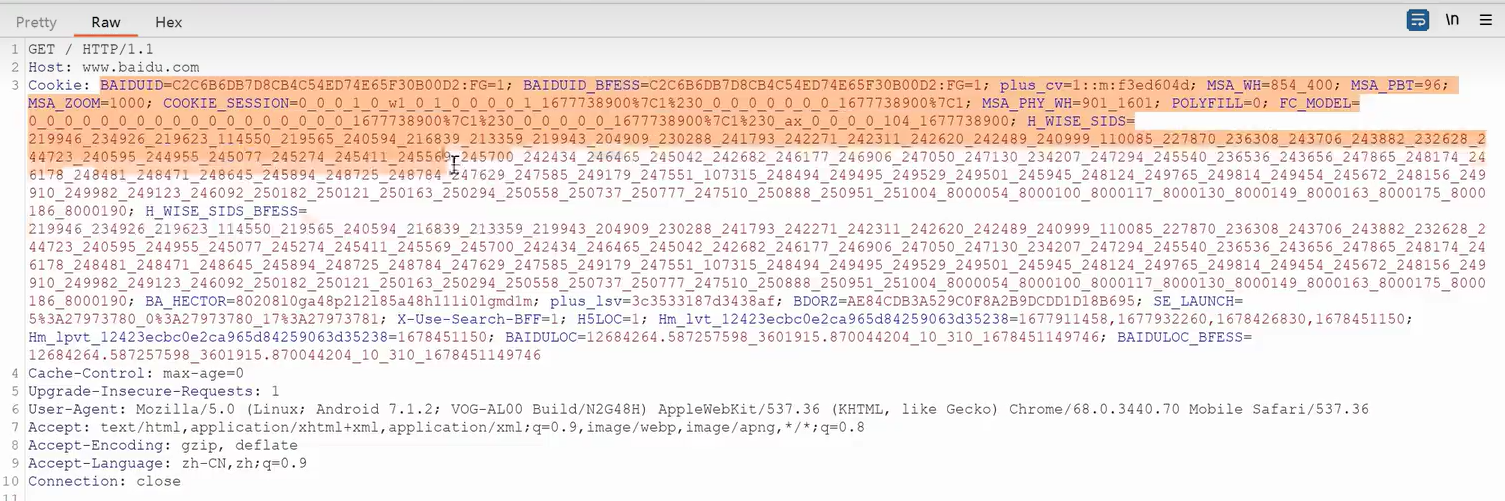Click the BAIDULOC cookie name
This screenshot has height=501, width=1505.
coord(541,337)
